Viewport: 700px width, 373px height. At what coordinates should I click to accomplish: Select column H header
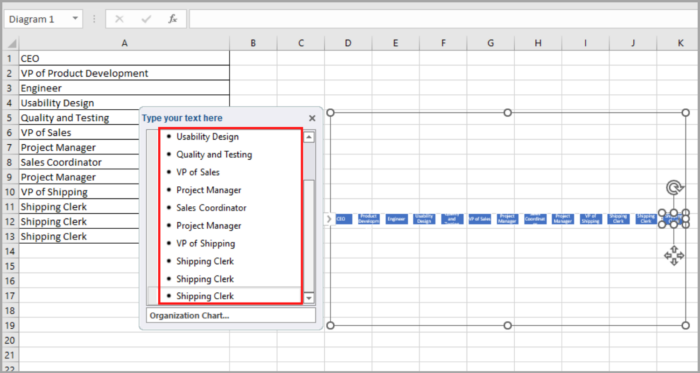[538, 43]
